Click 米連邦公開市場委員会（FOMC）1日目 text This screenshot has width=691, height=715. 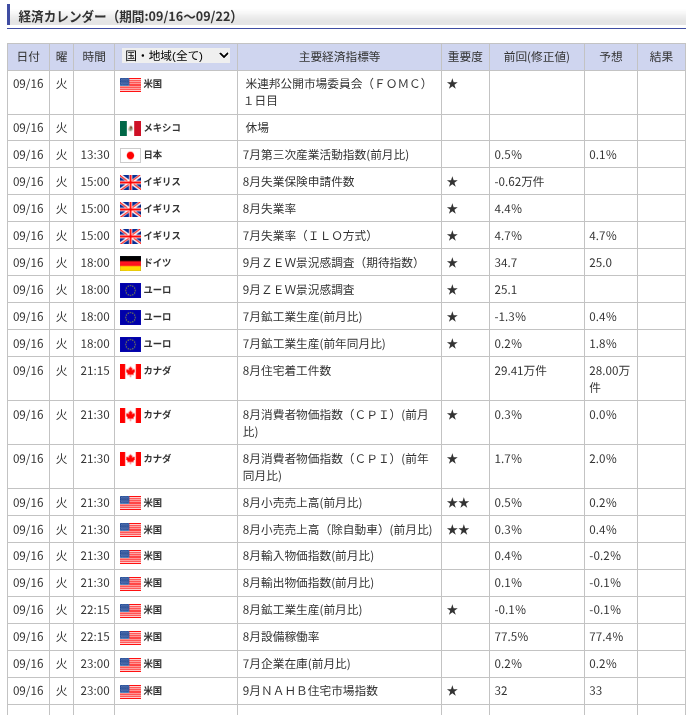coord(335,92)
